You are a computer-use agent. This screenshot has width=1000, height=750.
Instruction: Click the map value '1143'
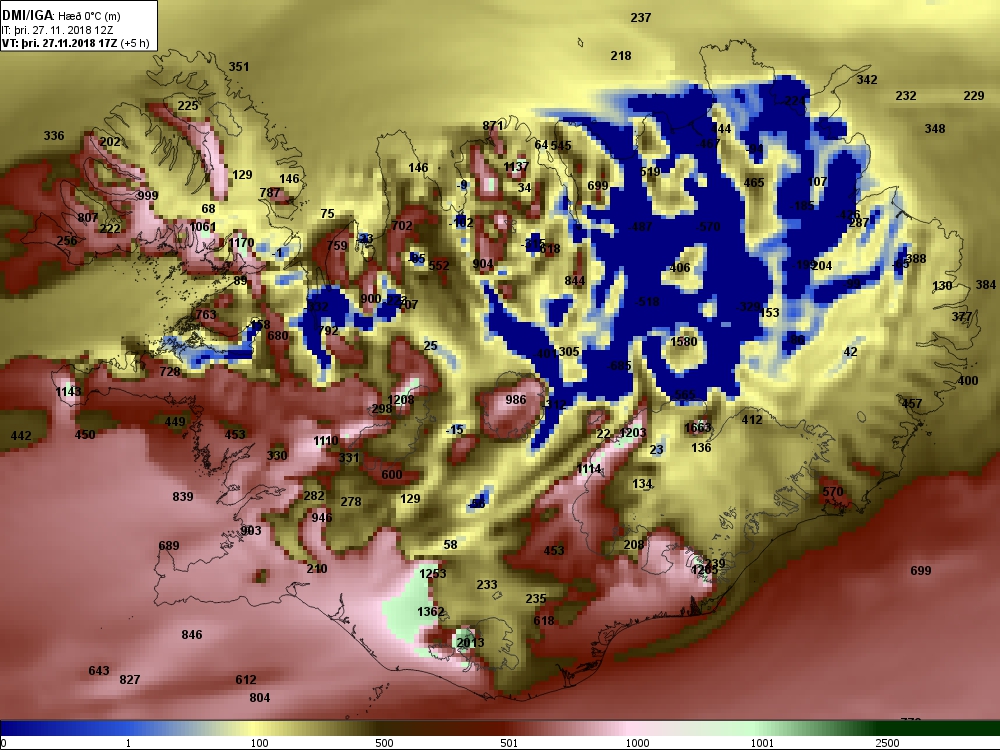[68, 392]
